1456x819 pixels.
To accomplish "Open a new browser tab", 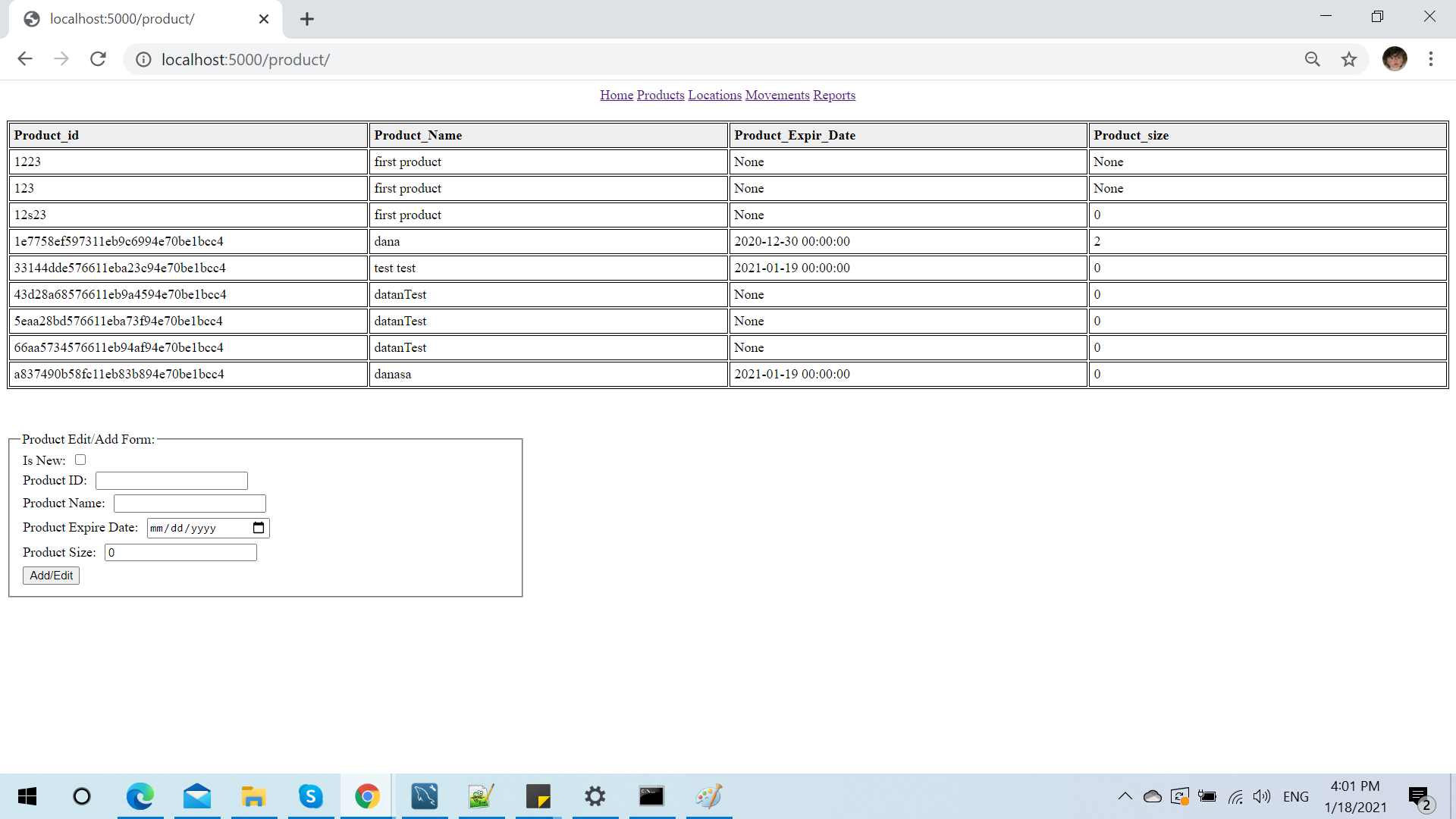I will (306, 19).
